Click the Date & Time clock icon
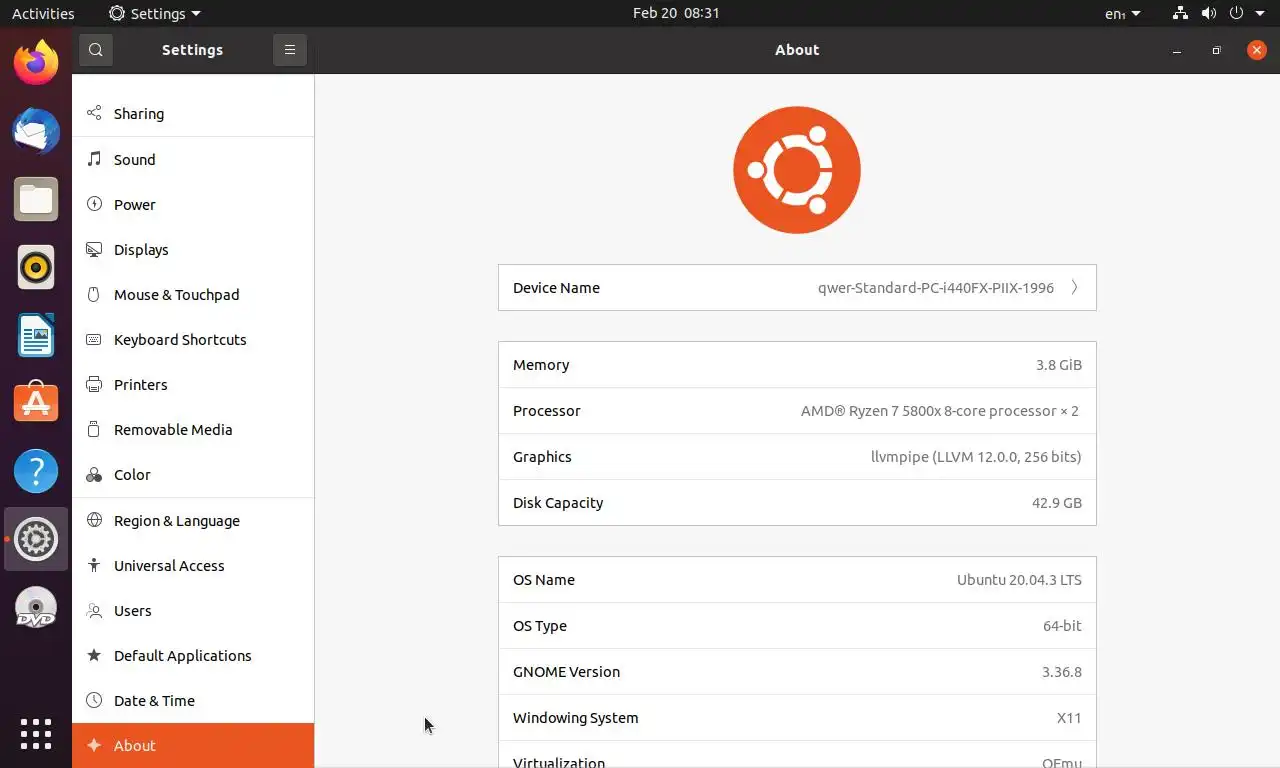Viewport: 1280px width, 768px height. pyautogui.click(x=94, y=700)
